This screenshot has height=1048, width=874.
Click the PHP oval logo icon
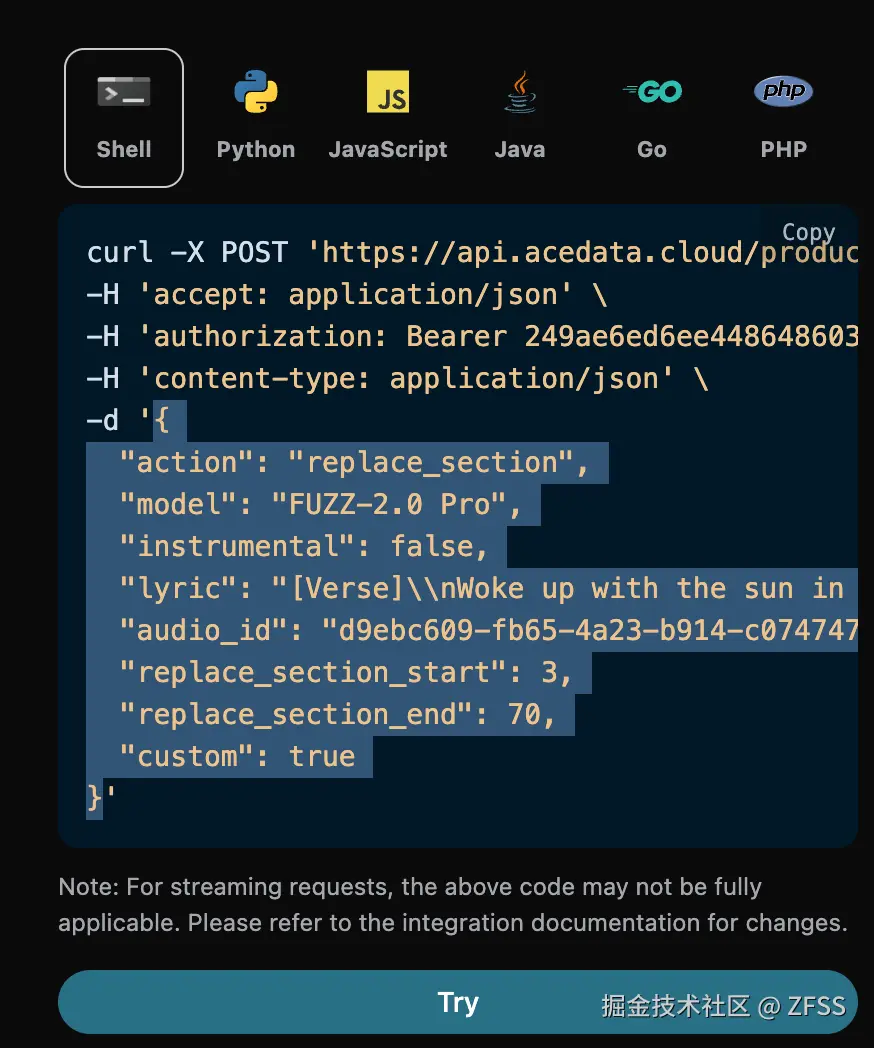tap(783, 92)
